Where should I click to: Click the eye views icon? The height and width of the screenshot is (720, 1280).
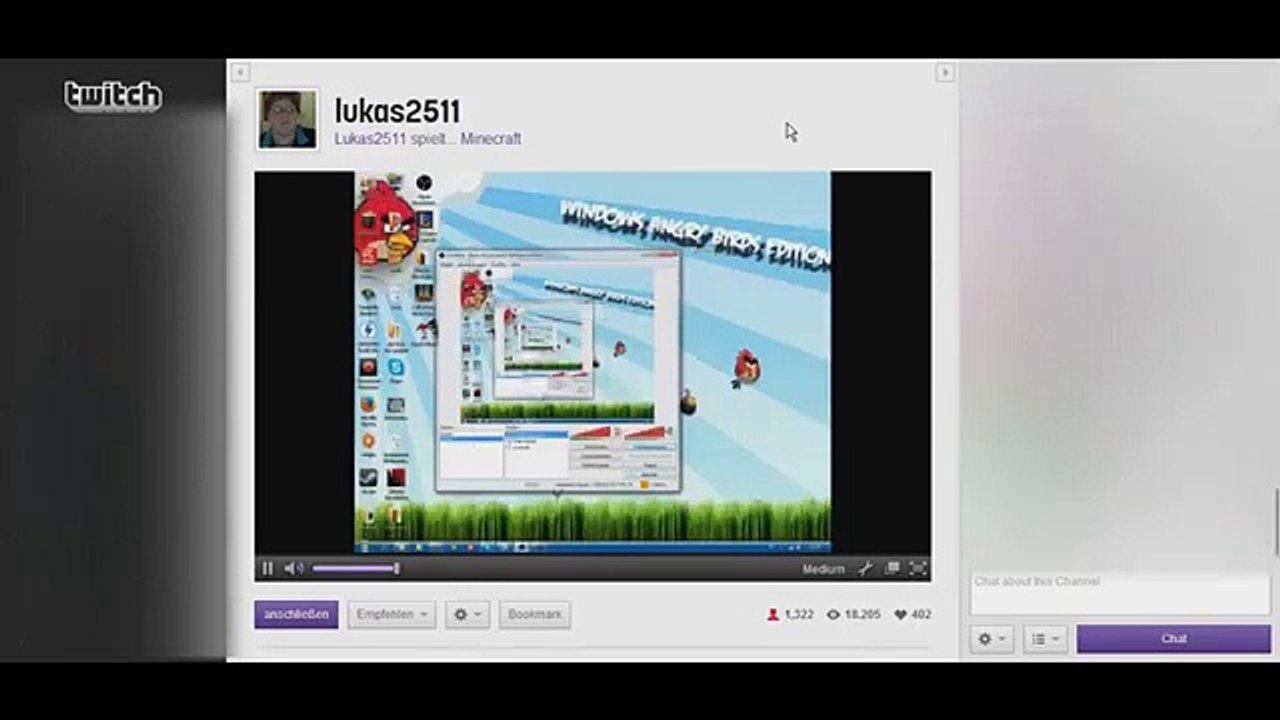click(833, 615)
